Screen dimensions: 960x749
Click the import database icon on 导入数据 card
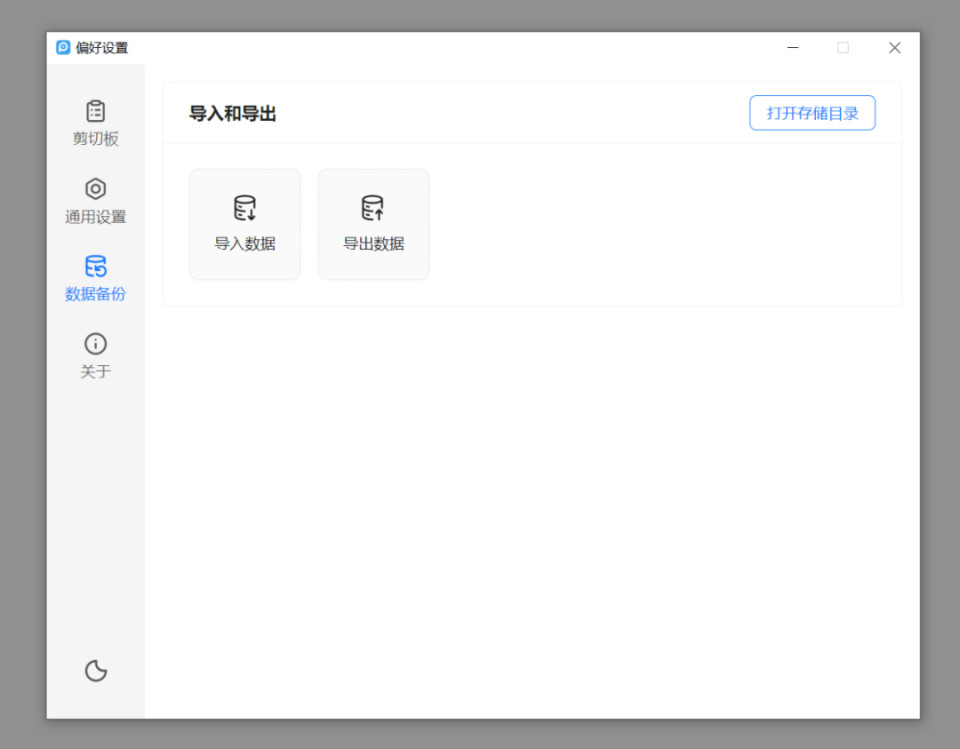[244, 207]
